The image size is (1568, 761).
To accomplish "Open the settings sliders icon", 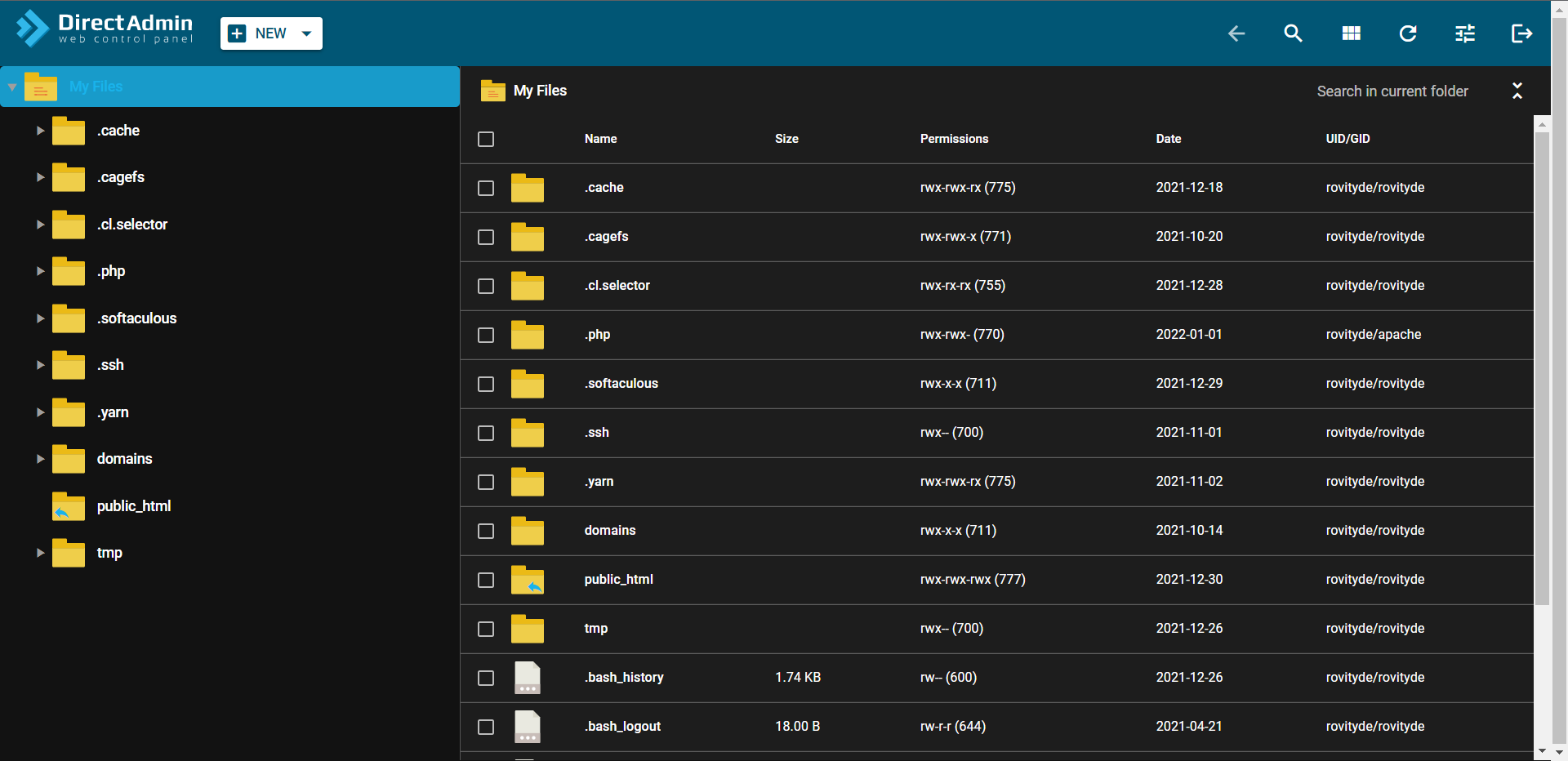I will click(1465, 33).
